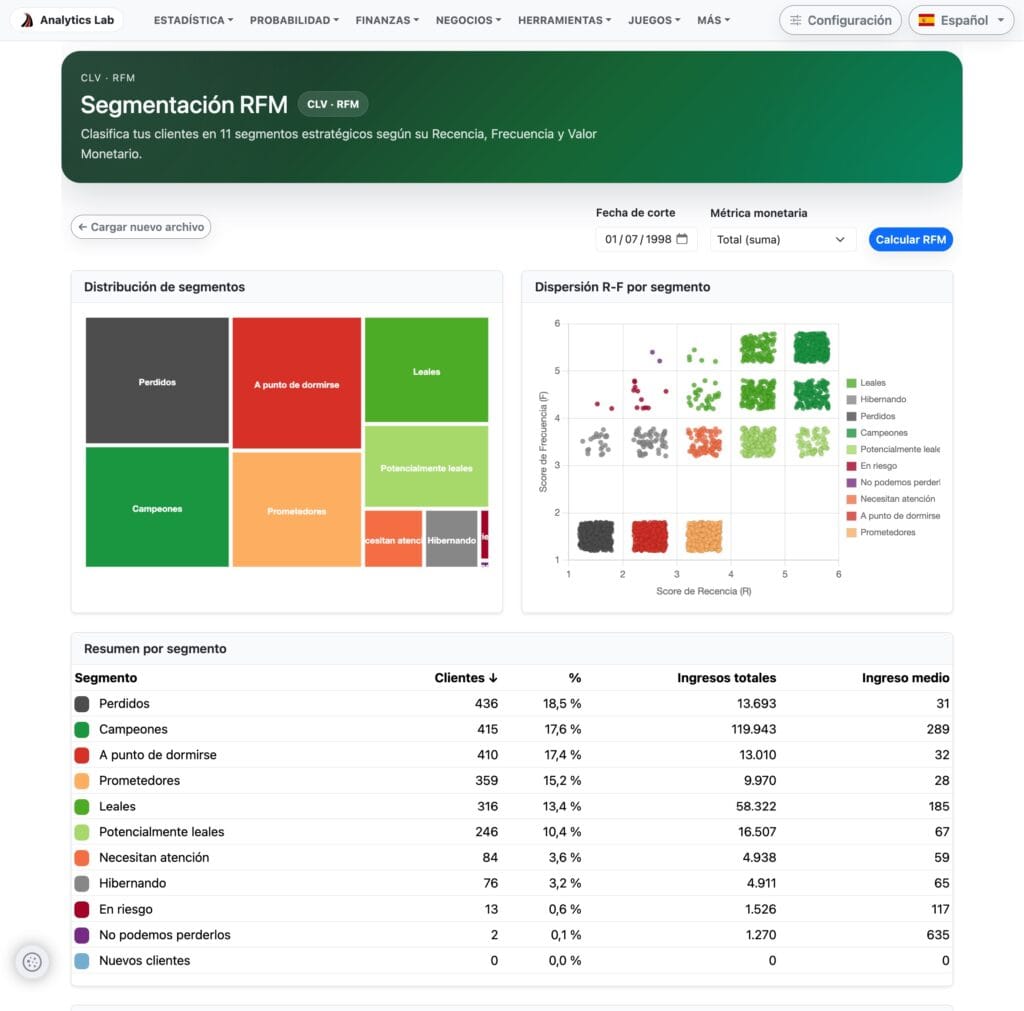Select the Hibernando treemap block
The height and width of the screenshot is (1011, 1024).
click(x=451, y=539)
